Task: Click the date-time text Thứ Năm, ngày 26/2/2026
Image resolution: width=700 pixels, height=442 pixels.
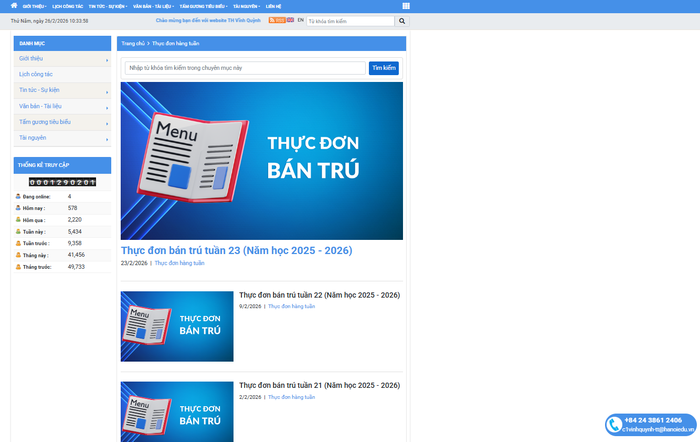Action: point(50,21)
